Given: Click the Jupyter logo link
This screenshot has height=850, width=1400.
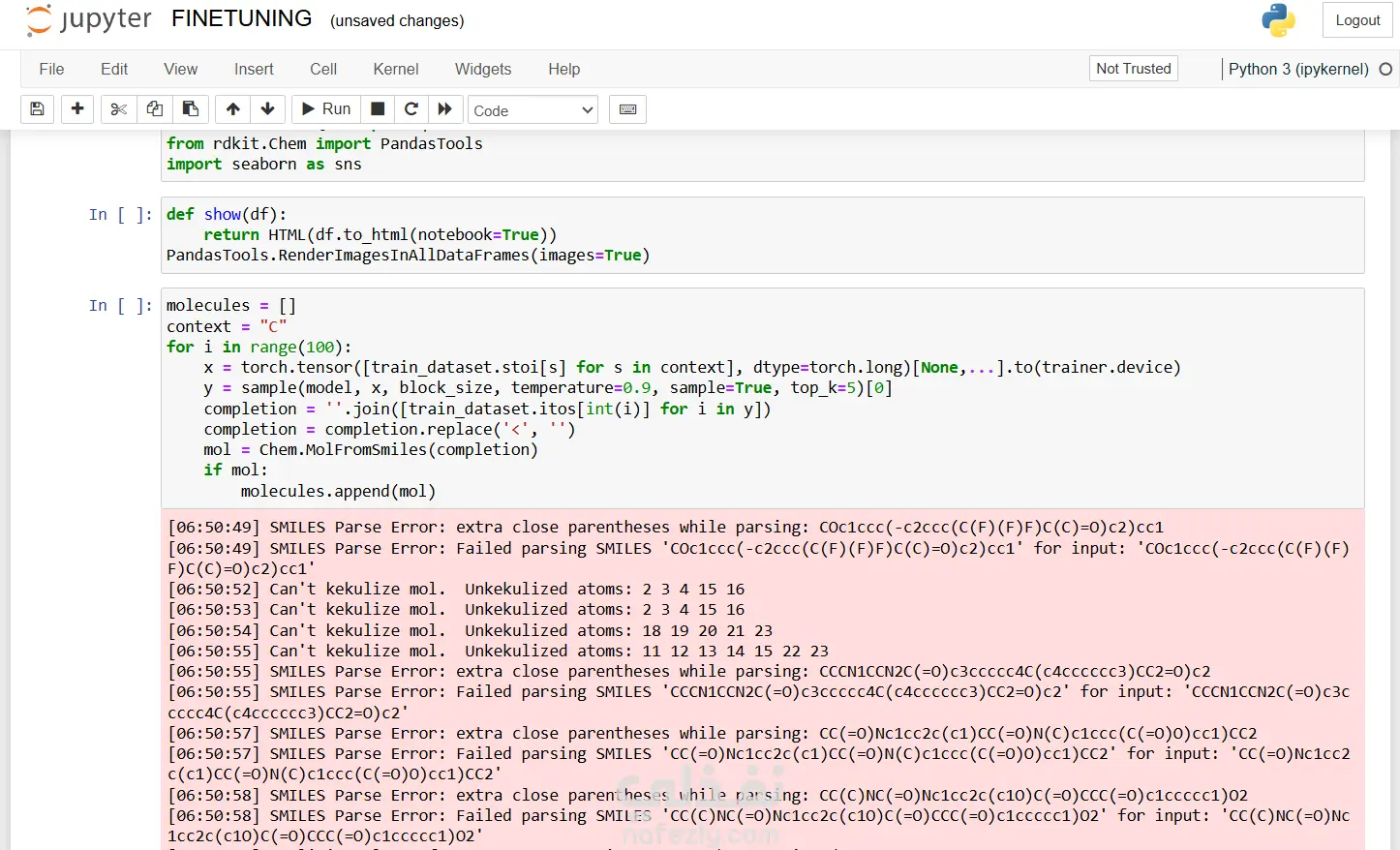Looking at the screenshot, I should [x=89, y=20].
